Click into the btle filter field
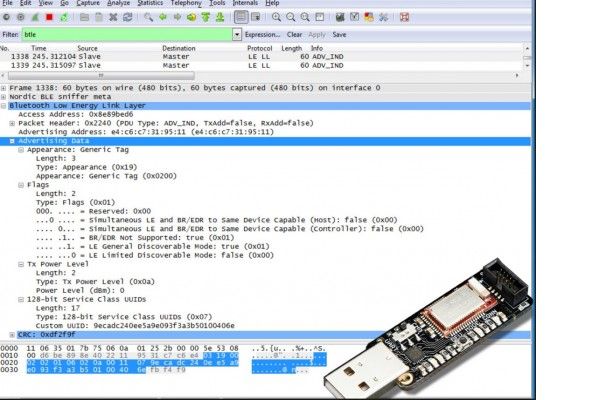 [x=127, y=34]
